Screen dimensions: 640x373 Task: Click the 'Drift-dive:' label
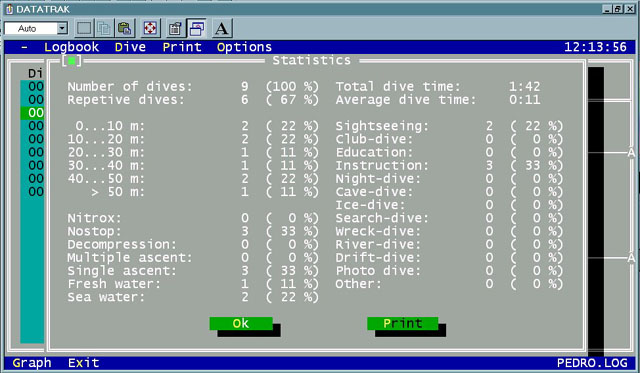tap(378, 258)
